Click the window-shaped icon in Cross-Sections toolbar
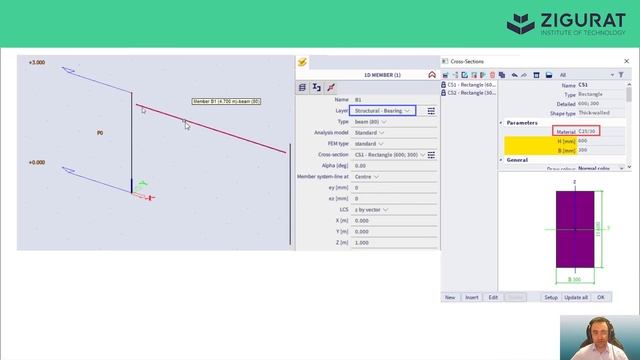This screenshot has height=360, width=640. (x=536, y=75)
